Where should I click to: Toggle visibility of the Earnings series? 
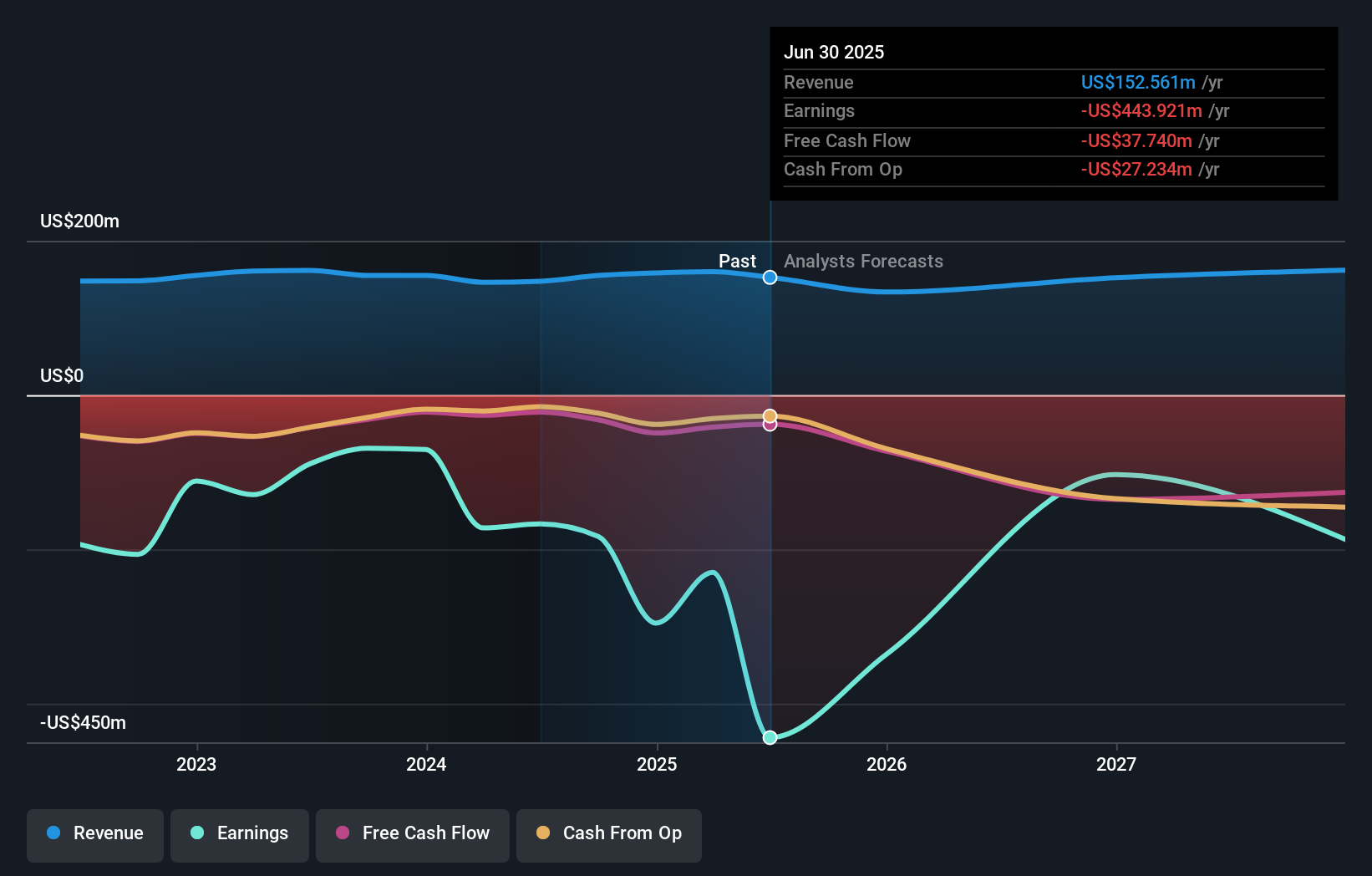point(240,834)
